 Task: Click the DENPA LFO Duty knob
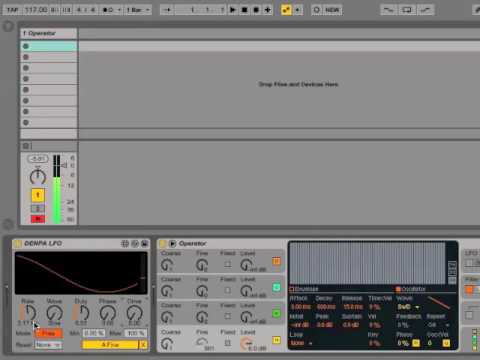[x=82, y=313]
